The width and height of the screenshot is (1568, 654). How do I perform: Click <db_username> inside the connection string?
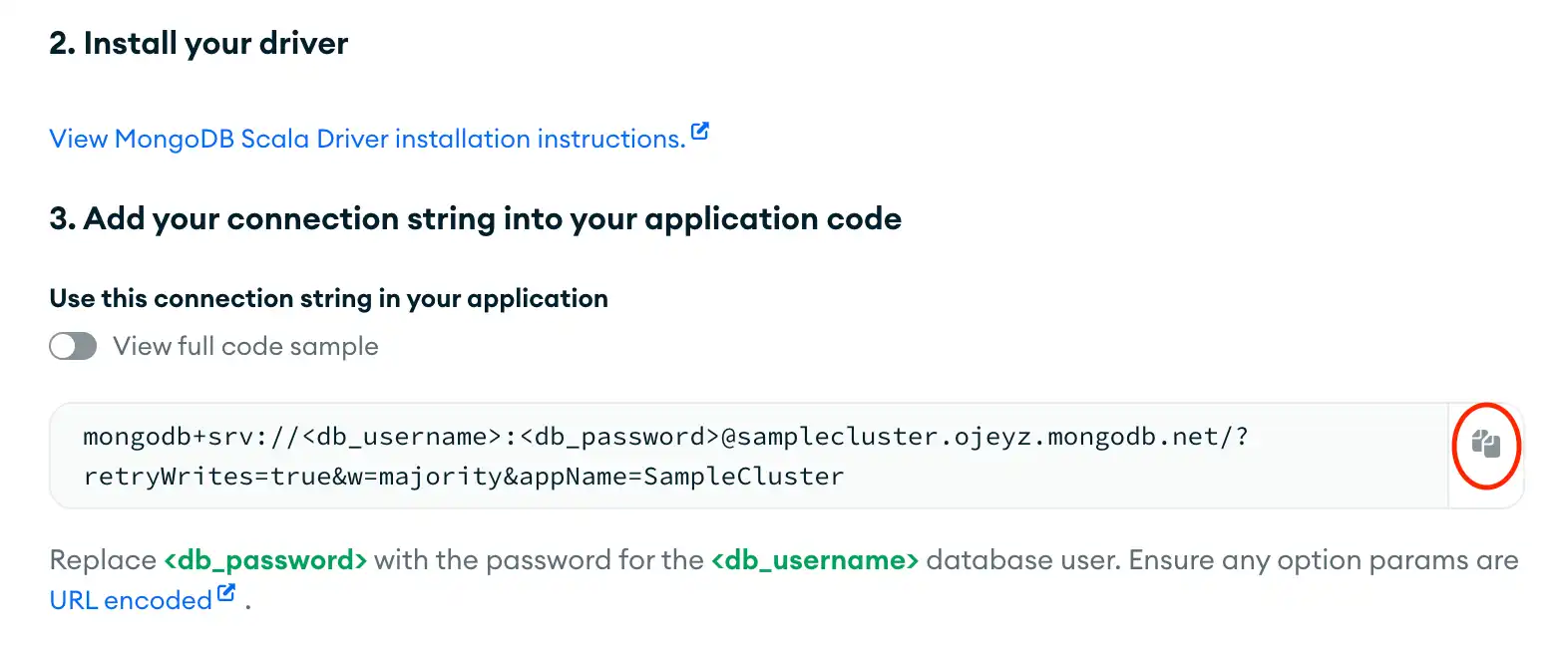point(401,437)
